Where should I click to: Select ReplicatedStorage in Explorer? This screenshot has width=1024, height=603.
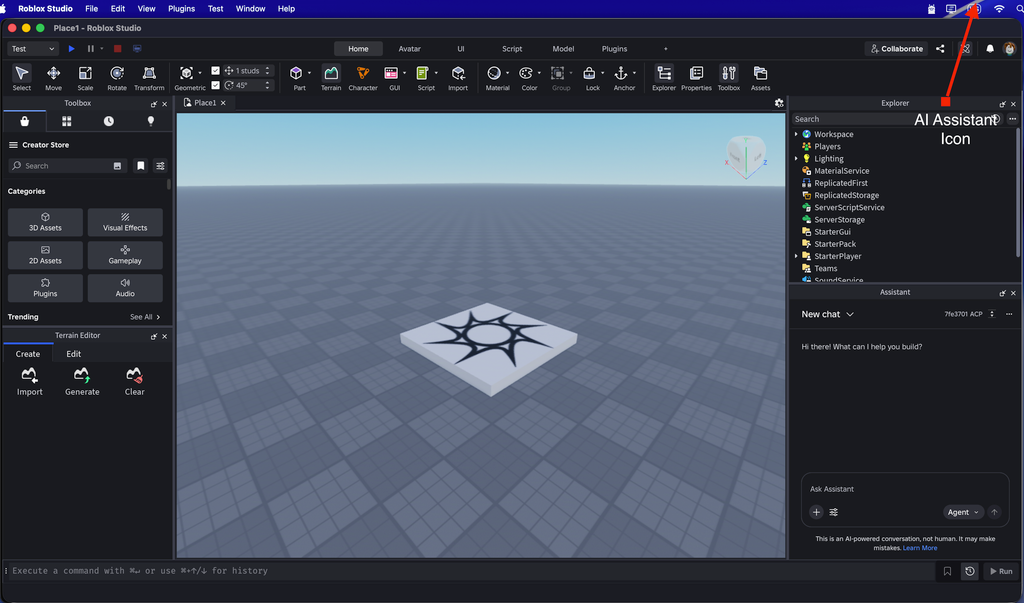pos(846,195)
